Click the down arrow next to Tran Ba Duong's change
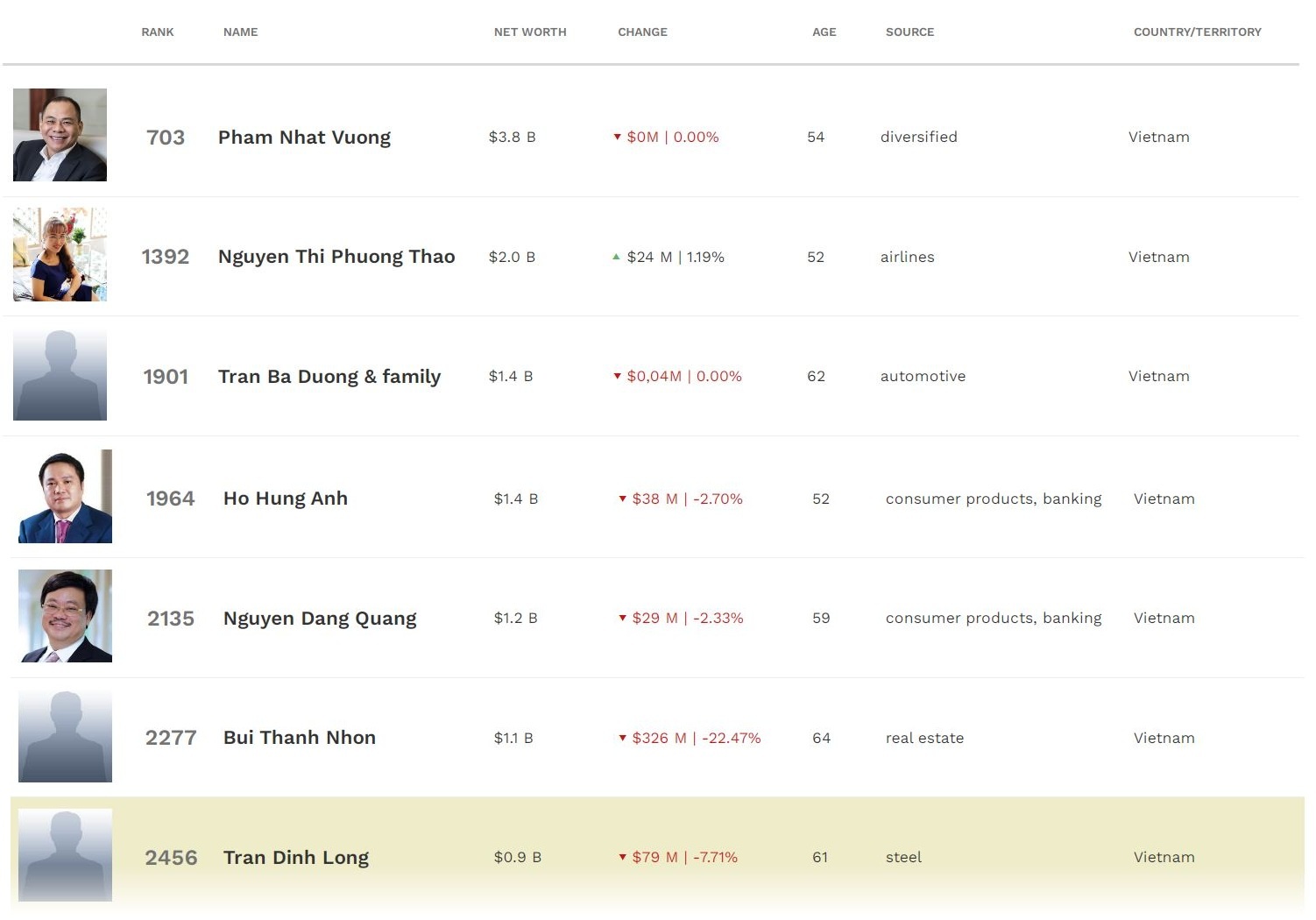This screenshot has height=920, width=1316. 619,376
